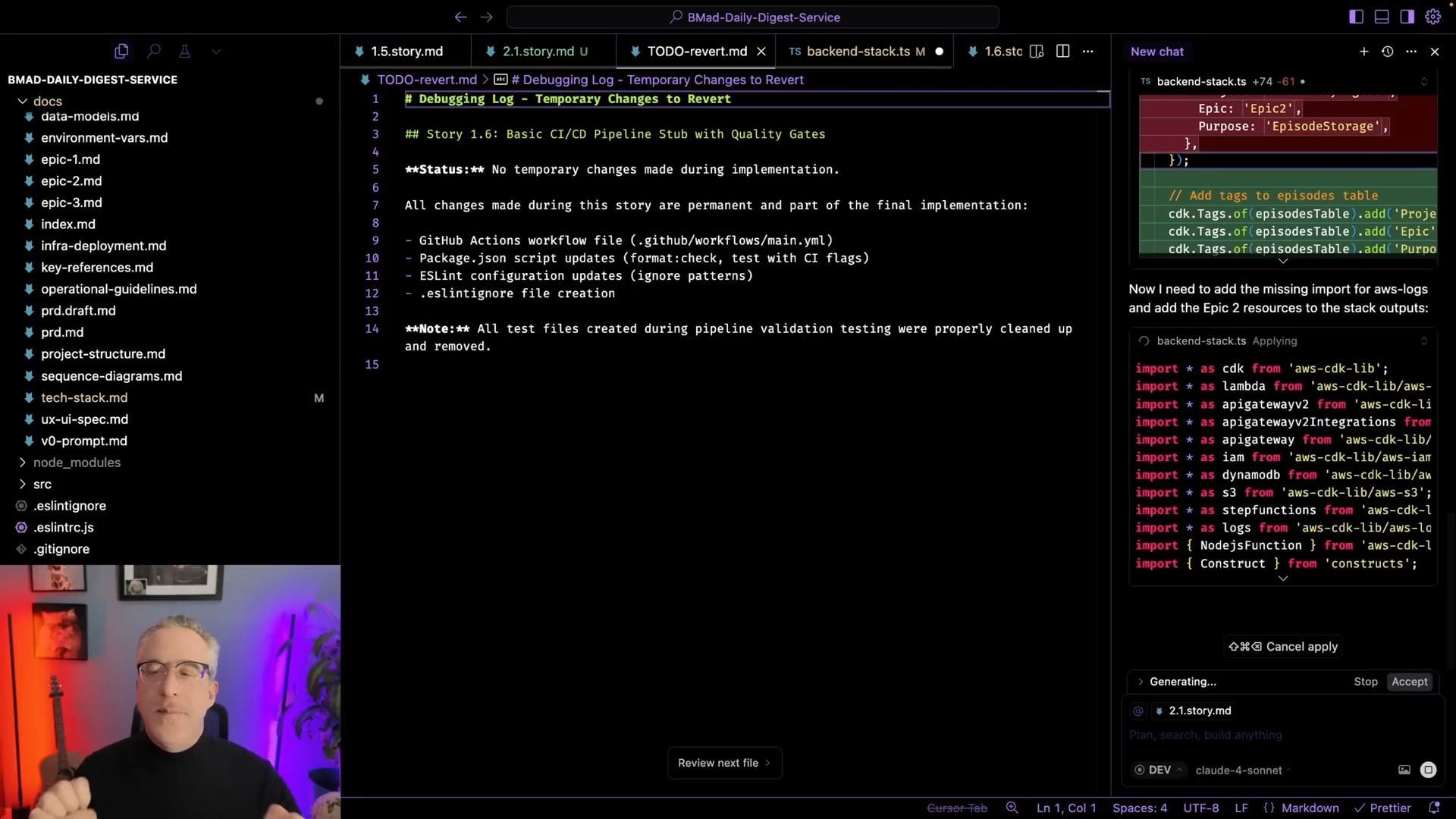The height and width of the screenshot is (819, 1456).
Task: Open the Explorer files icon
Action: click(121, 52)
